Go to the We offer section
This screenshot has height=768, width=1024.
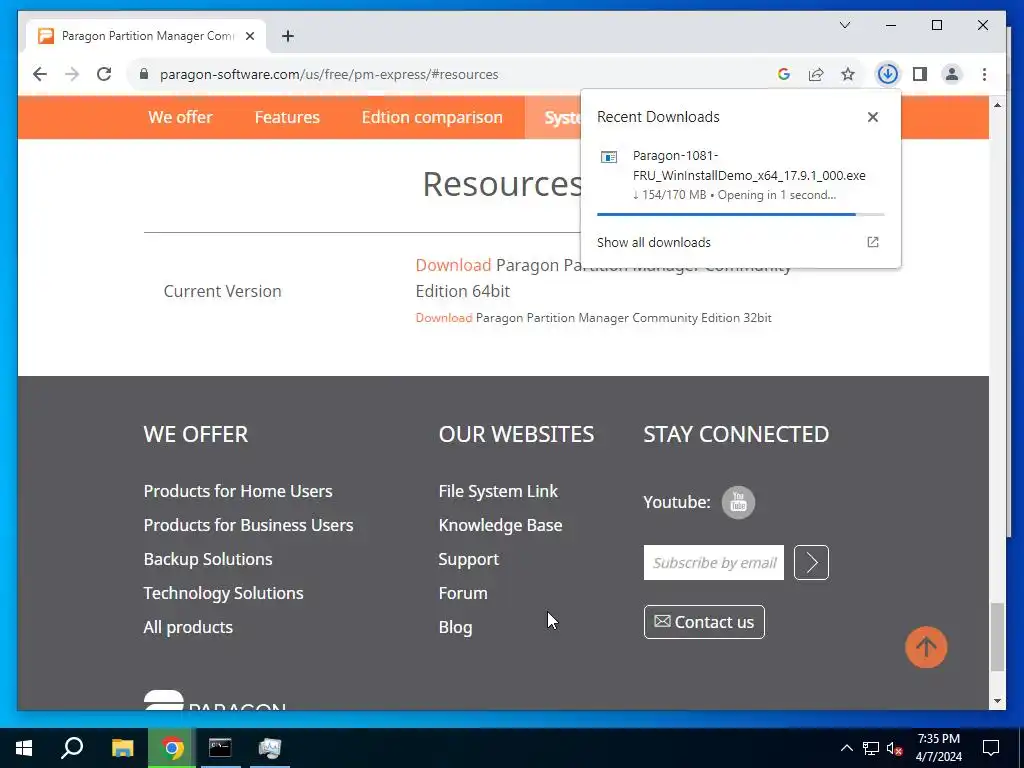click(180, 117)
